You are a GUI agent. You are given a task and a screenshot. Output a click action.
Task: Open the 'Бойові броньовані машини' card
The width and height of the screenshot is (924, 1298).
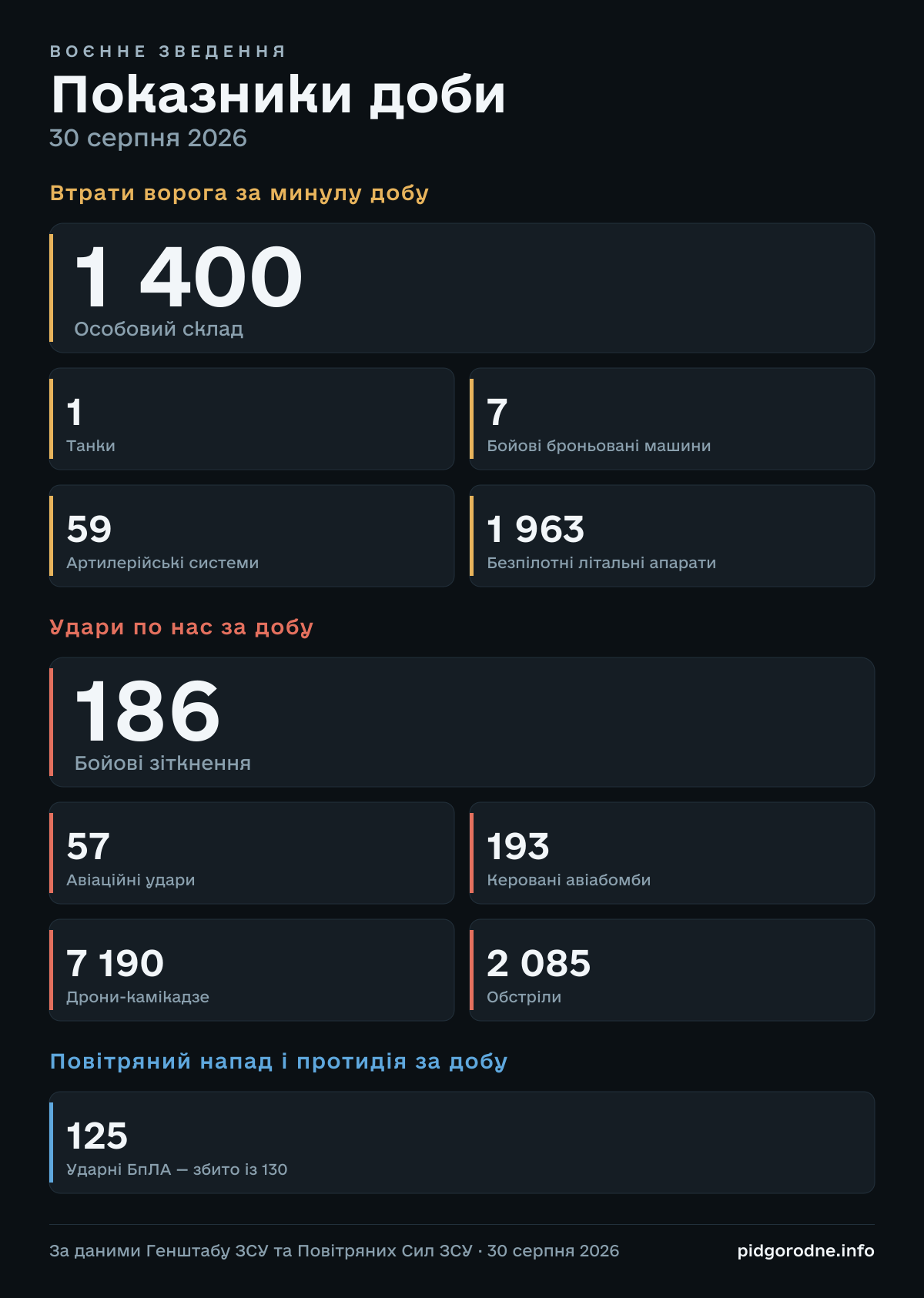click(672, 419)
